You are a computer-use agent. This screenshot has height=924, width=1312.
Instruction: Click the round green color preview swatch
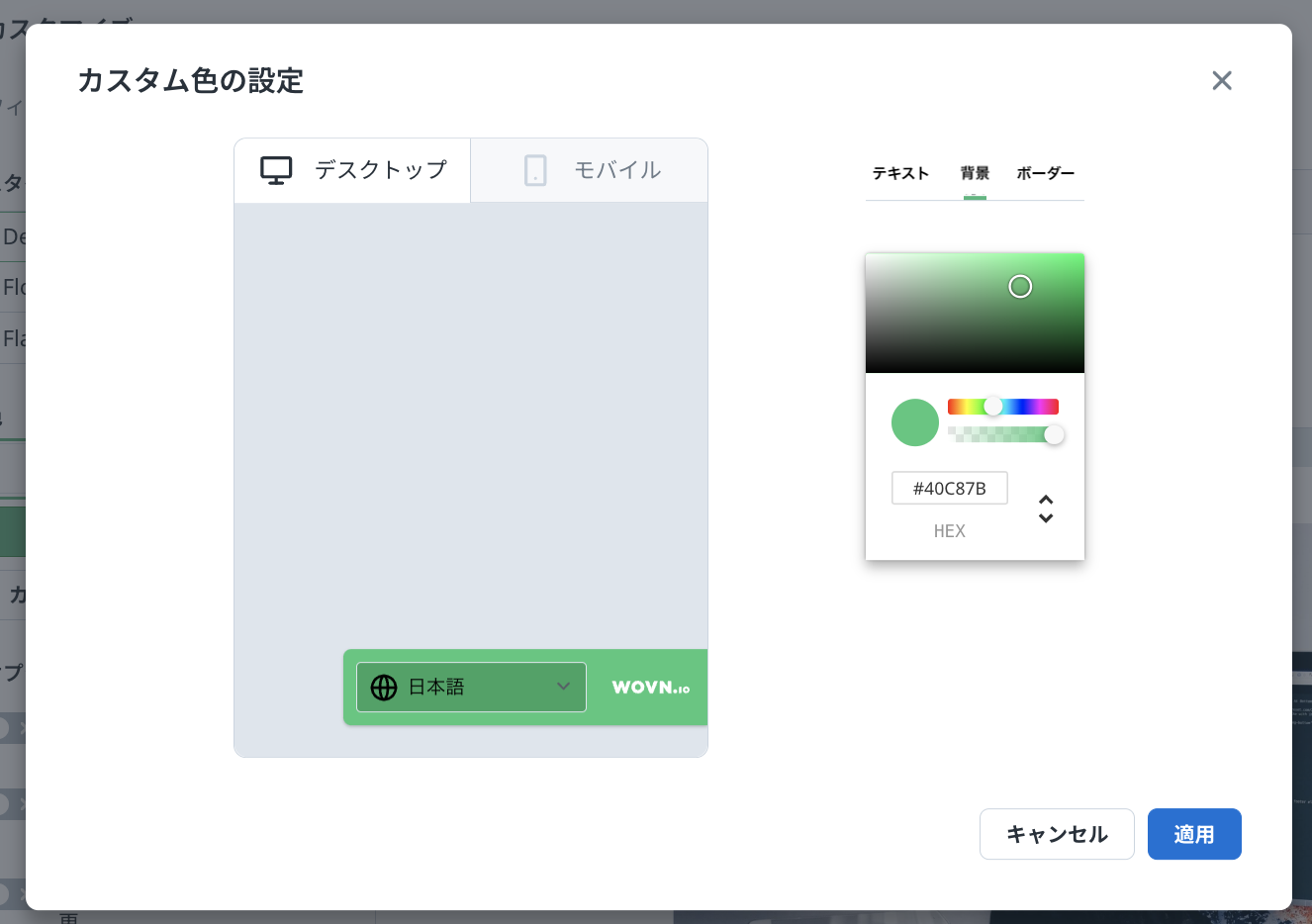[915, 422]
